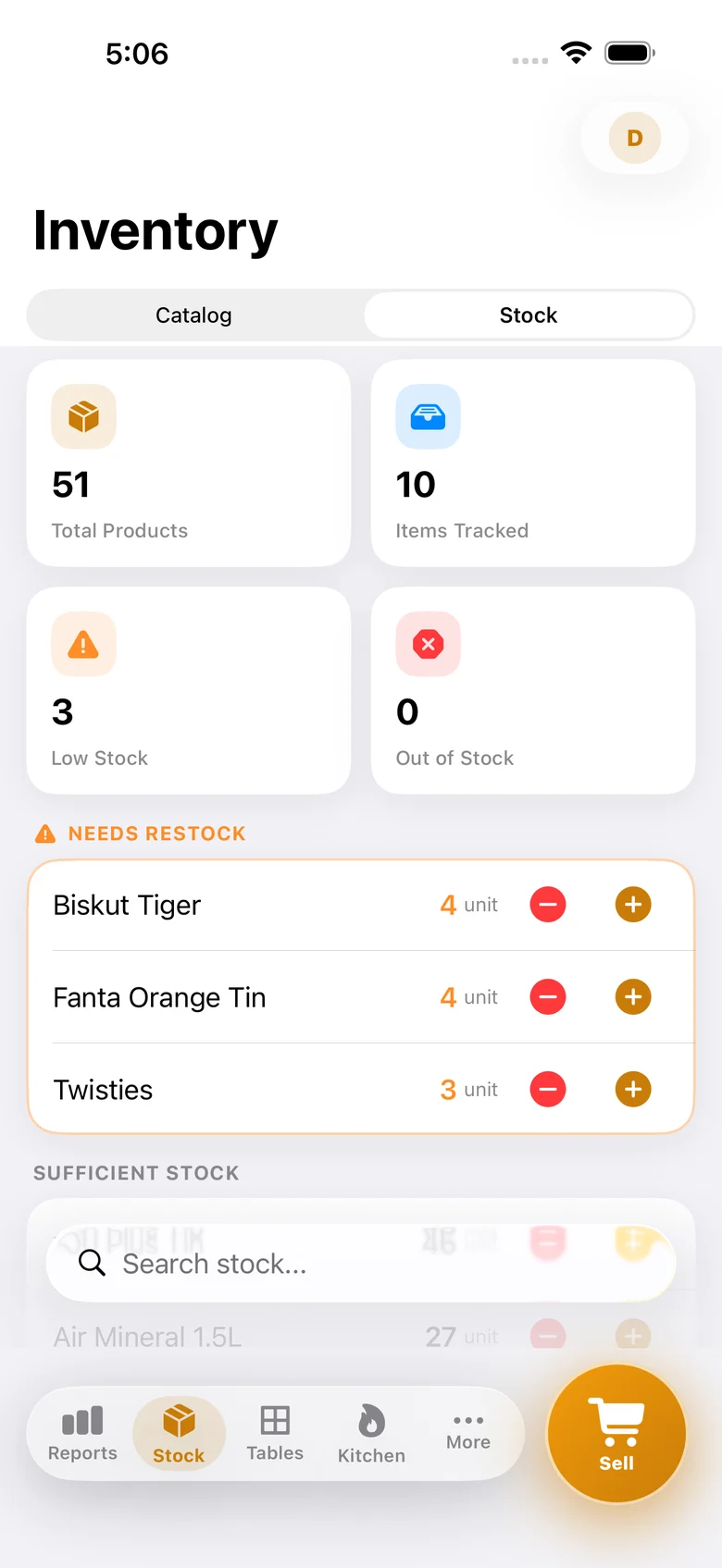
Task: Open the Tables grid icon
Action: (x=275, y=1420)
